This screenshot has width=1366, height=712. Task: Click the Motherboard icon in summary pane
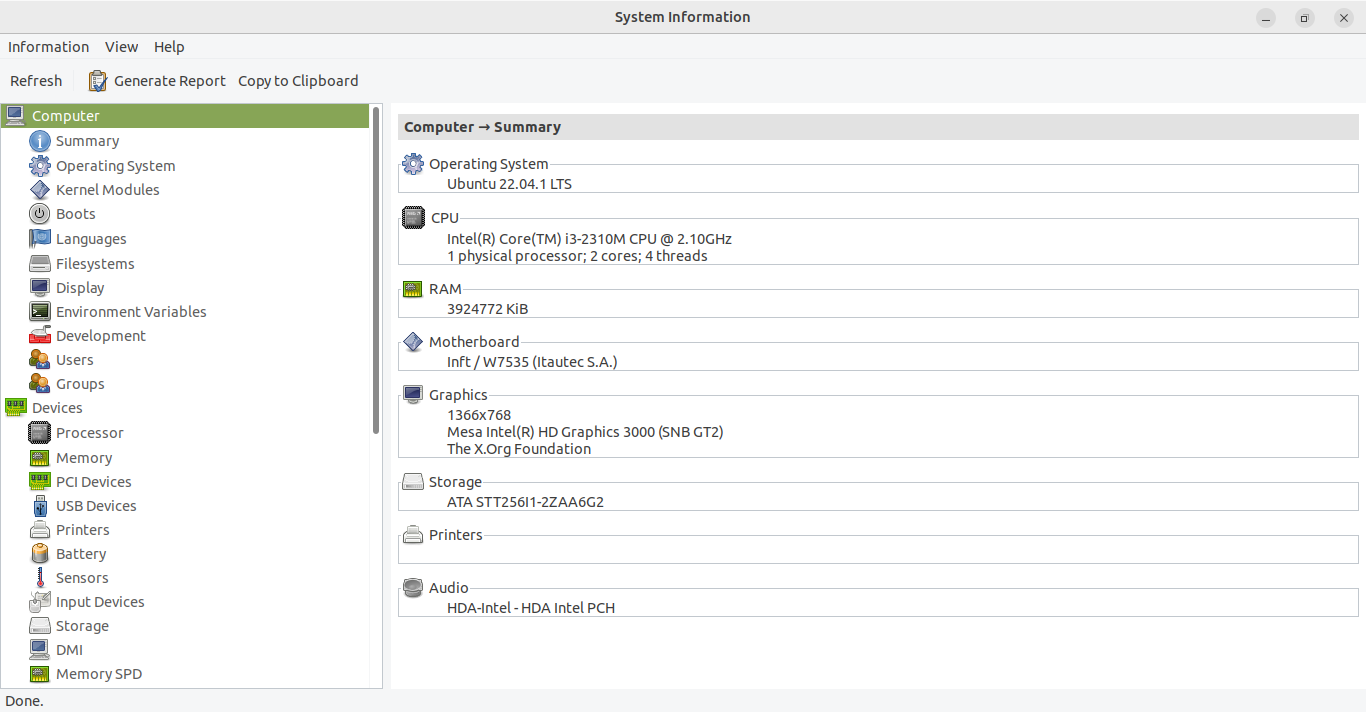(x=413, y=342)
